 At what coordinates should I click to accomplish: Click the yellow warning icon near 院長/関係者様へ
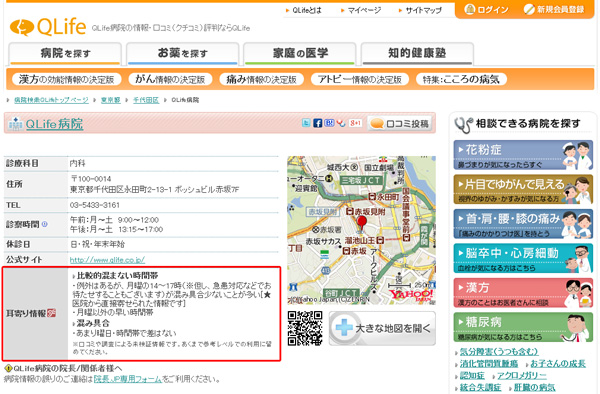pos(8,368)
